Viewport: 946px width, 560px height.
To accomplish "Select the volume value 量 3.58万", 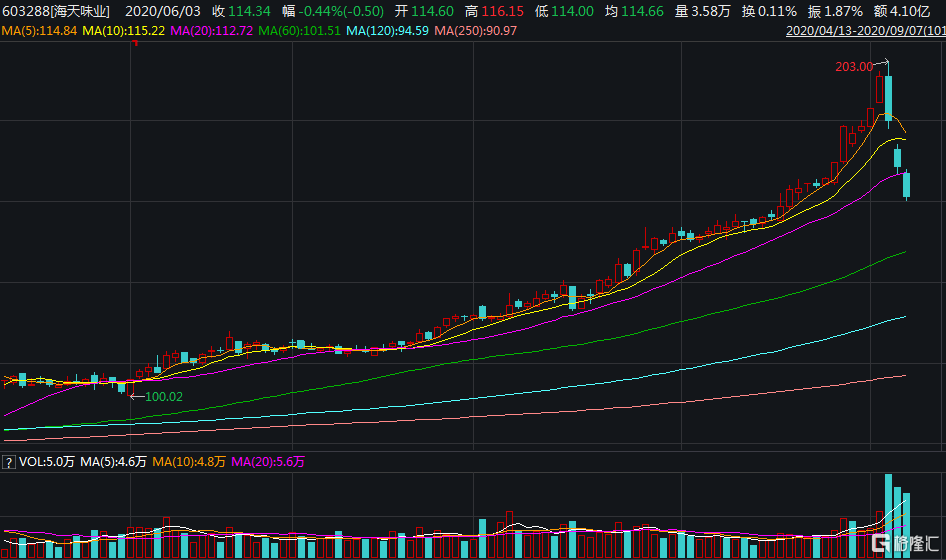I will 702,11.
